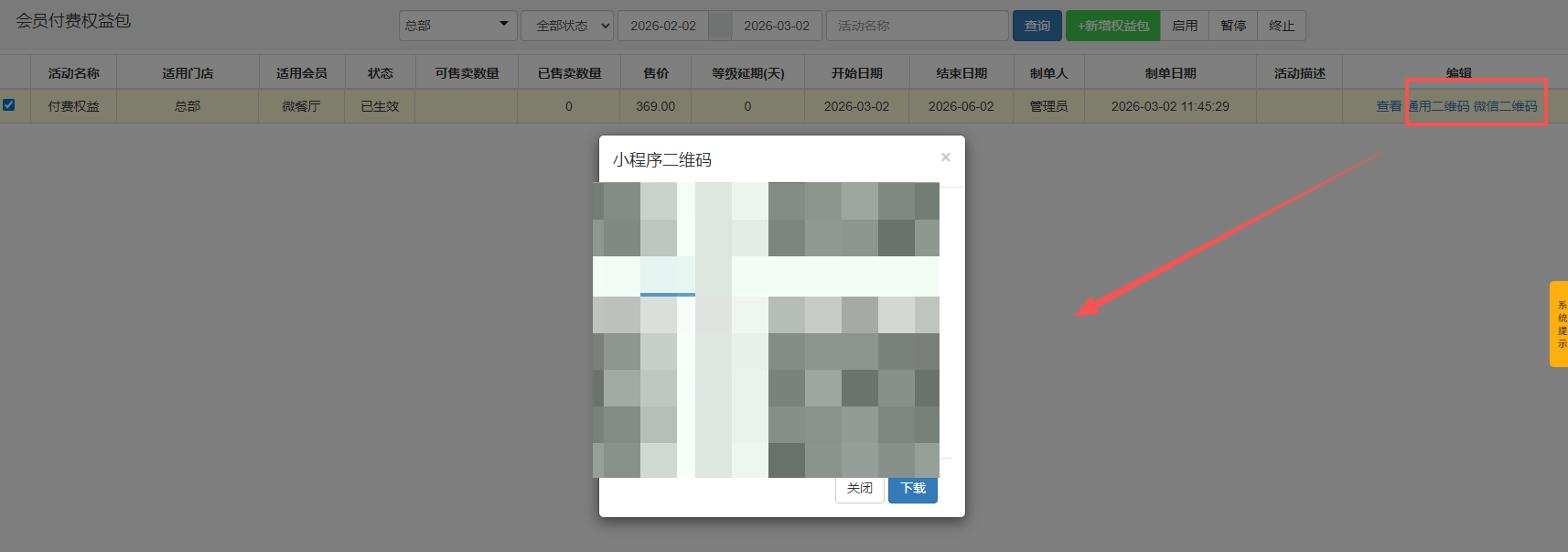Image resolution: width=1568 pixels, height=552 pixels.
Task: Toggle the checkbox for the 付费权益 row
Action: click(9, 105)
